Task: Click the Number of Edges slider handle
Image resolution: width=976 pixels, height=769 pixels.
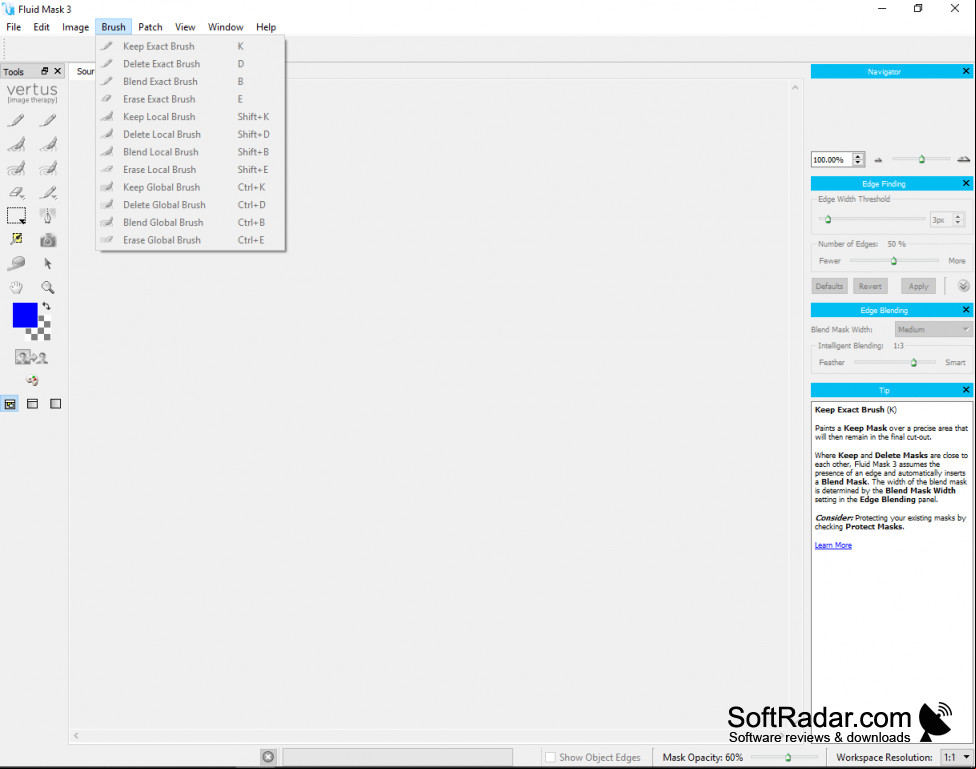Action: (x=894, y=261)
